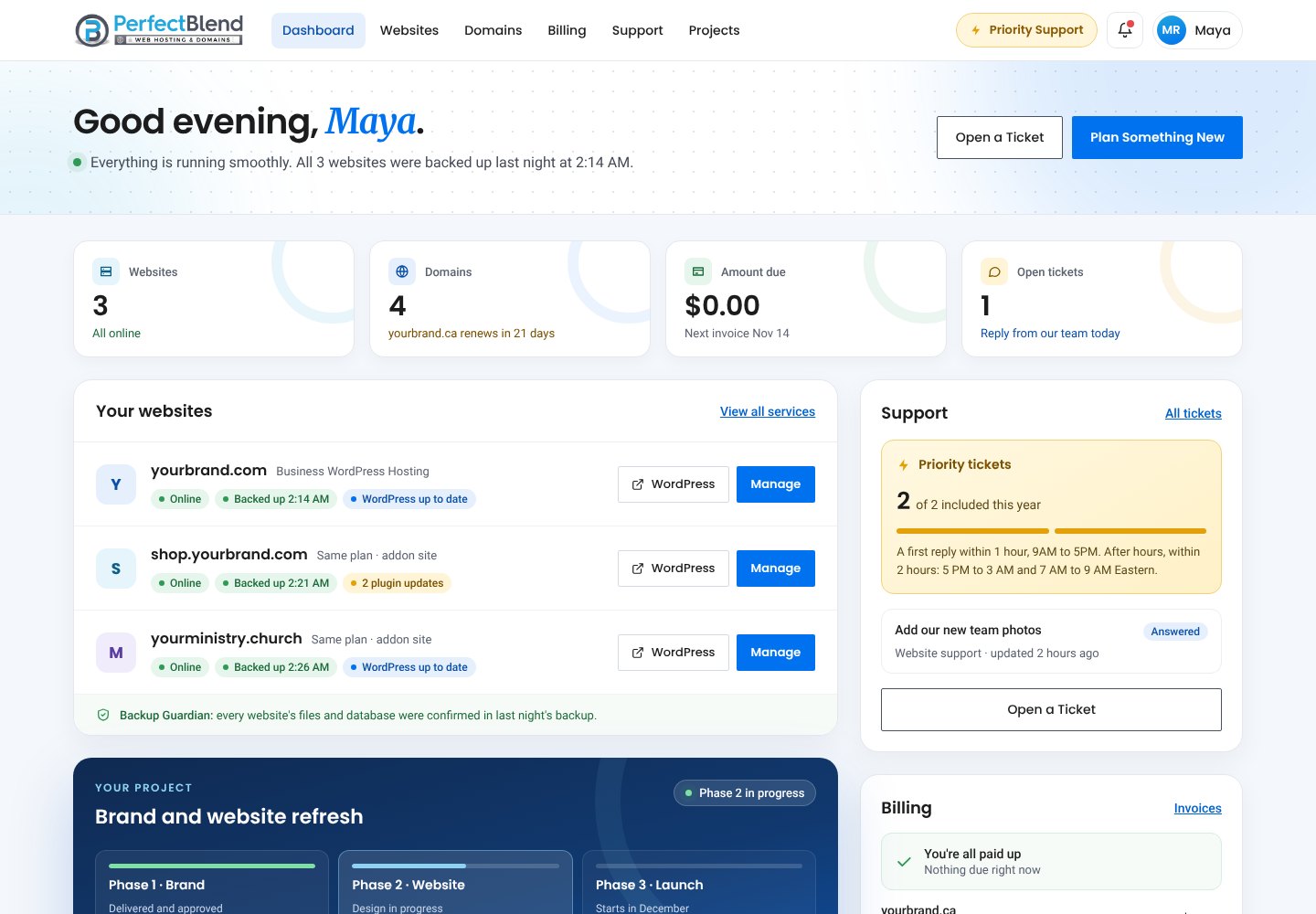Click the Domains card globe icon
The height and width of the screenshot is (914, 1316).
tap(402, 271)
